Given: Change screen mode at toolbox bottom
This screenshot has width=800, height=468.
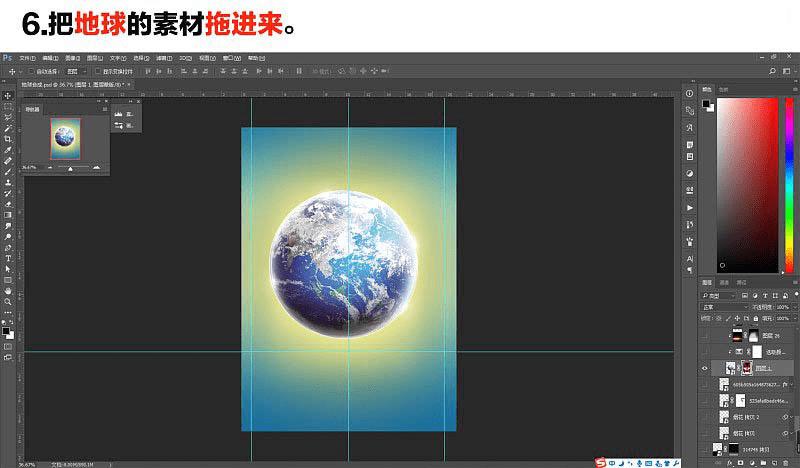Looking at the screenshot, I should pos(8,358).
